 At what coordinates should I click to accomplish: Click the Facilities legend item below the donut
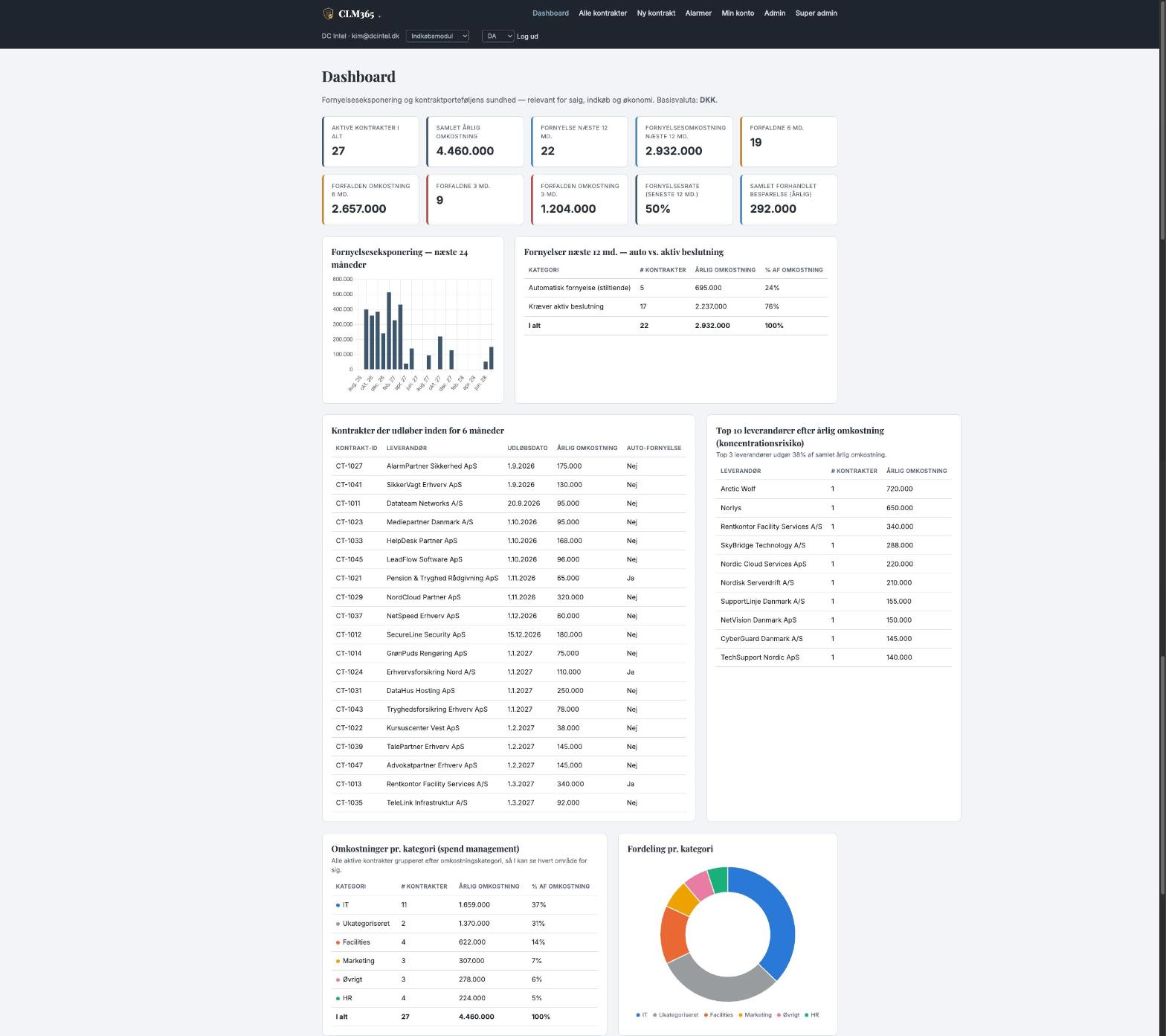(x=718, y=1014)
